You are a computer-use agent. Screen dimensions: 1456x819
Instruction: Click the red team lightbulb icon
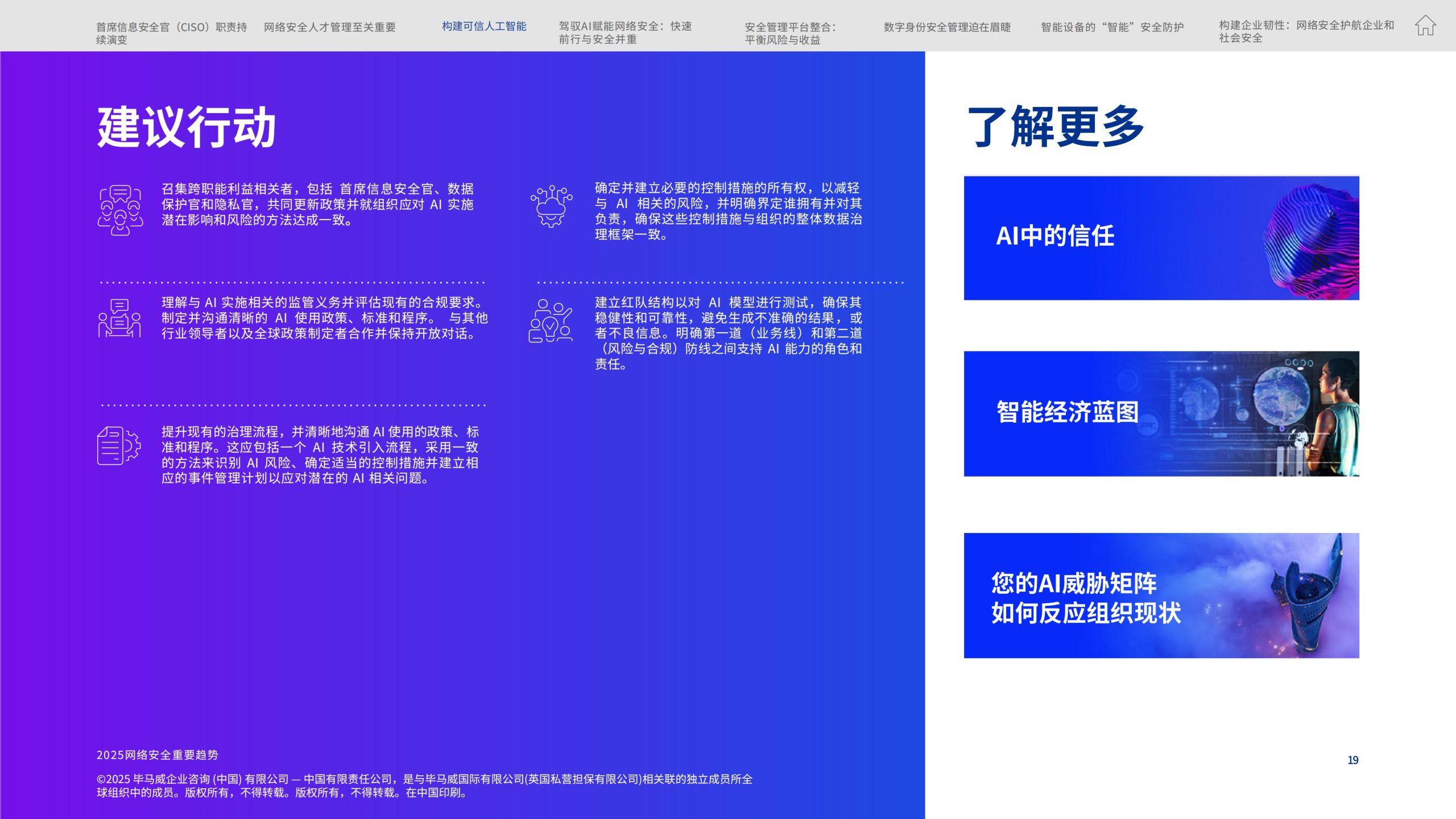(551, 321)
